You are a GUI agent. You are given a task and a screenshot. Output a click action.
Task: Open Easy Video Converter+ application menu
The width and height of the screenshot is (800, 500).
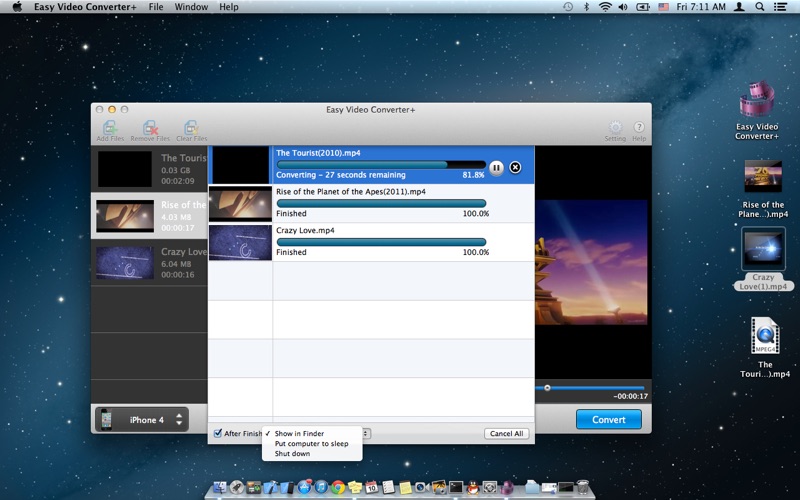click(x=85, y=7)
